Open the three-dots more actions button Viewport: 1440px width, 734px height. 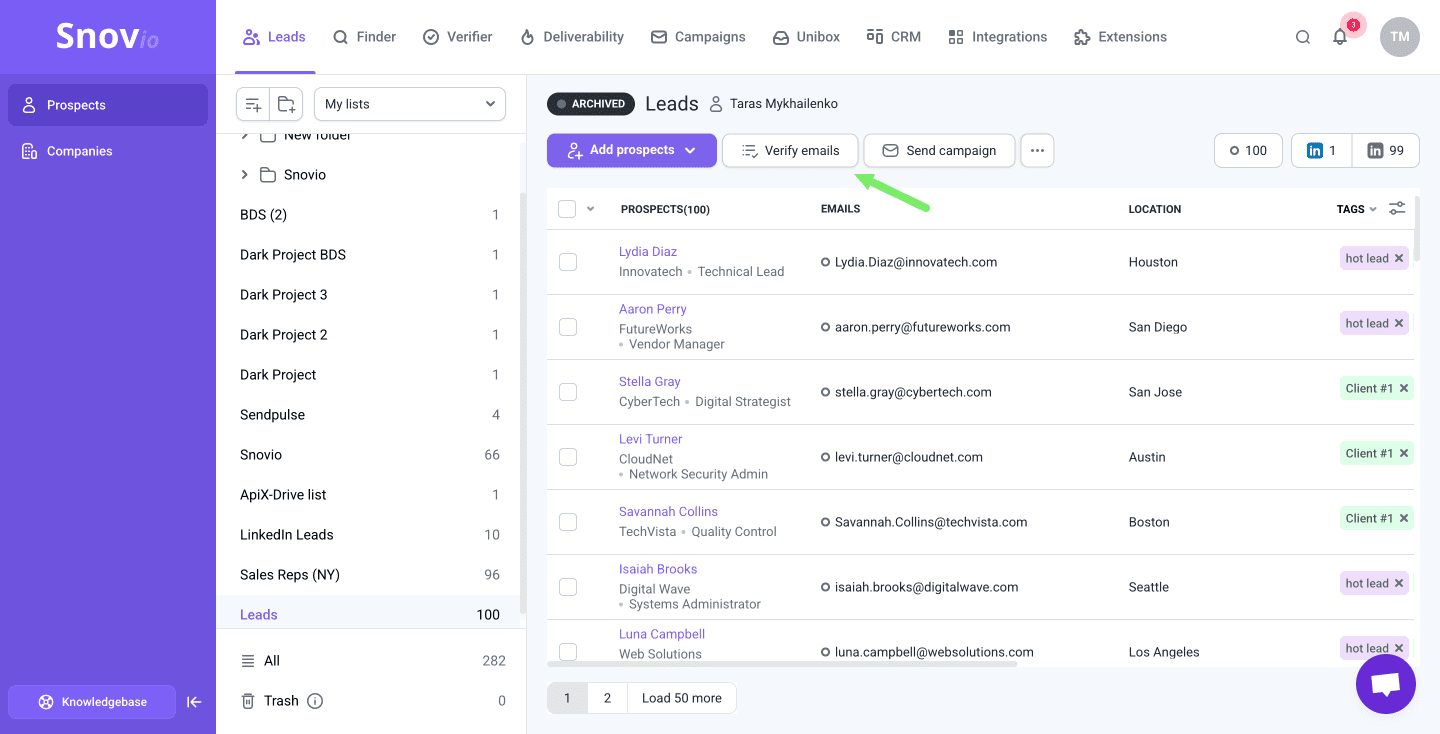1037,151
